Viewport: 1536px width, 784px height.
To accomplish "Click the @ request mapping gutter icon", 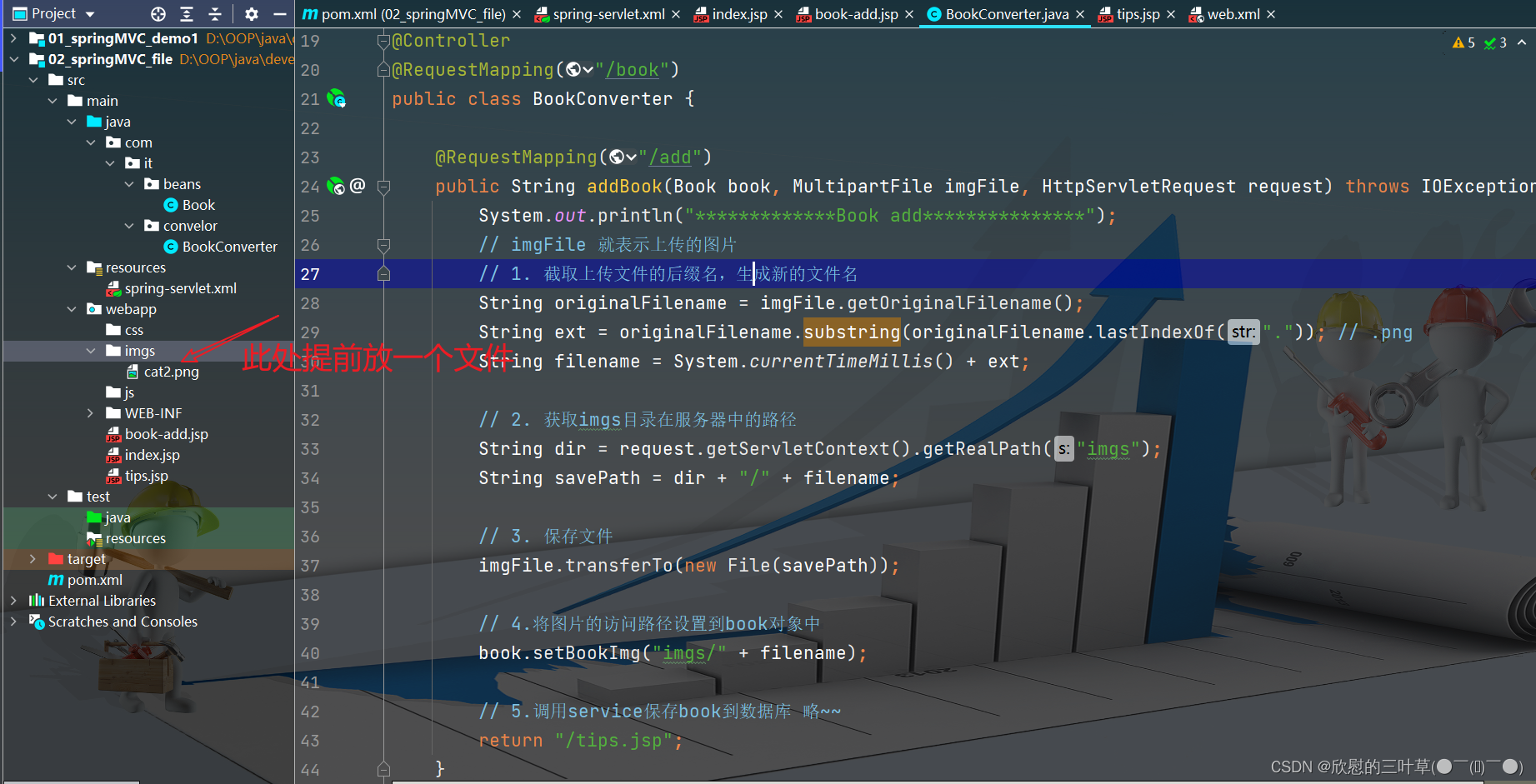I will point(358,186).
